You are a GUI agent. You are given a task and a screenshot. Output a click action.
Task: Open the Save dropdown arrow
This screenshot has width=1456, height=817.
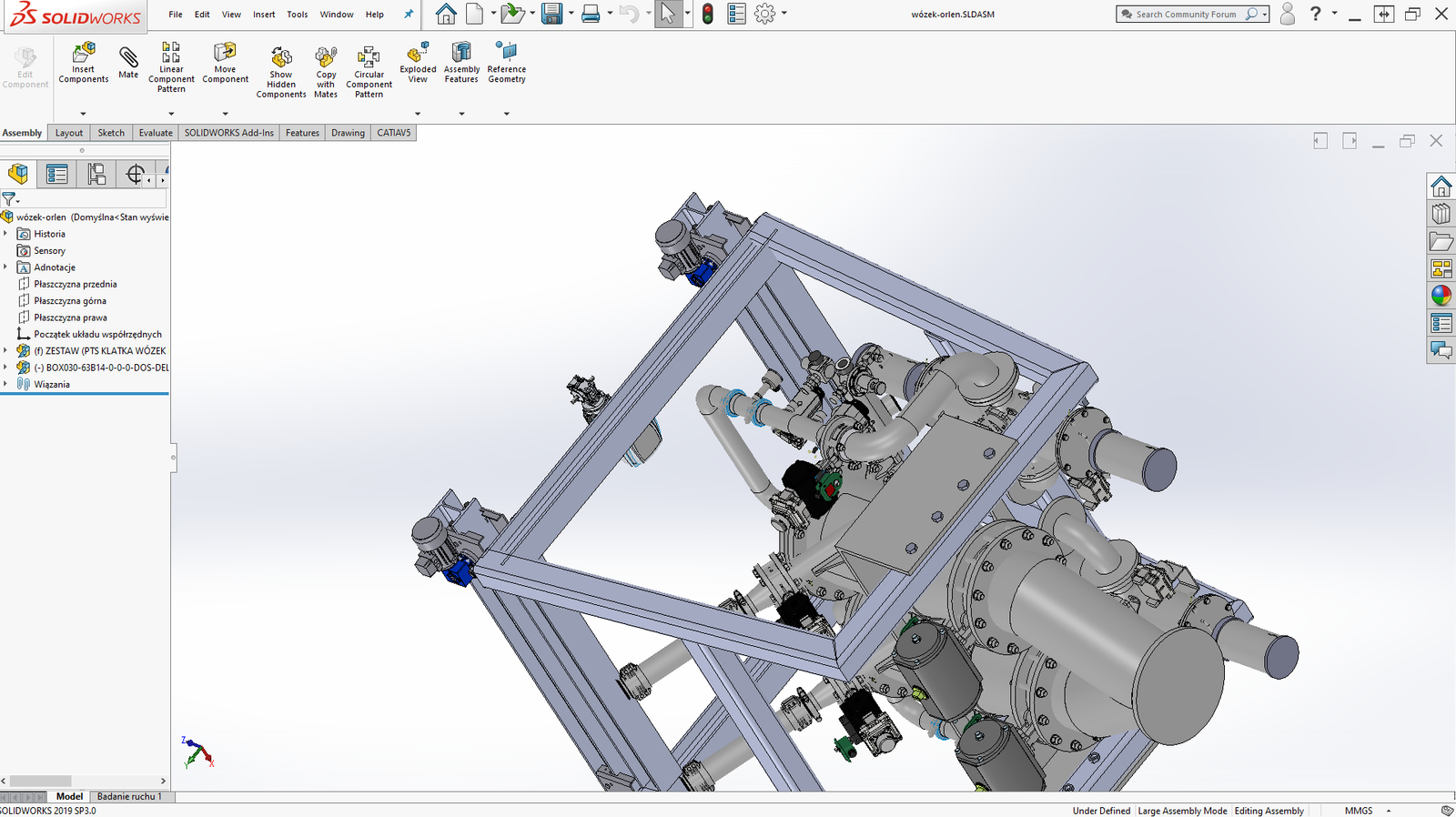(x=571, y=14)
